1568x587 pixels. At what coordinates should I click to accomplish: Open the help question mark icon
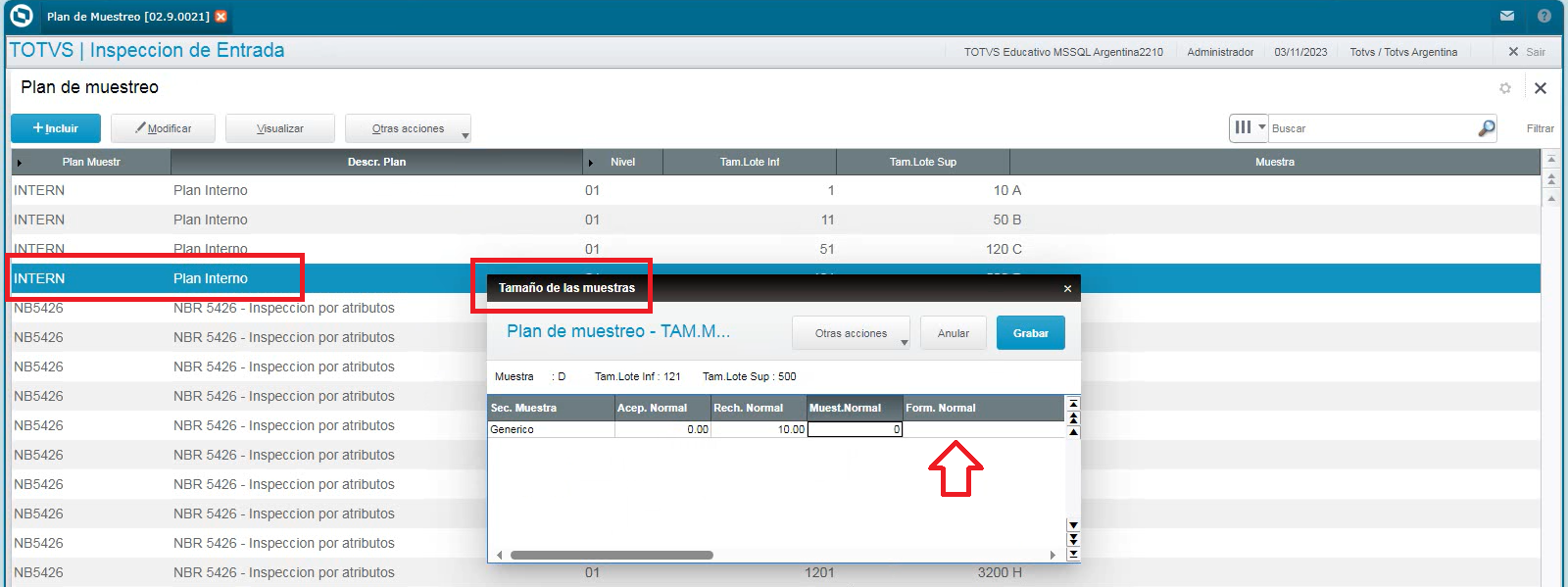(x=1544, y=16)
